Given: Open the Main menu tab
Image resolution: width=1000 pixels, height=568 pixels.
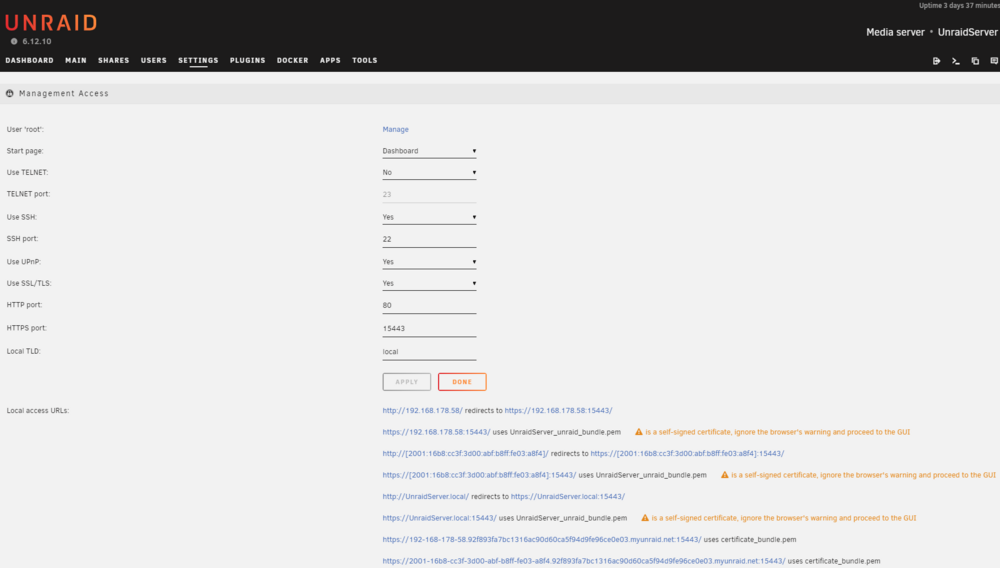Looking at the screenshot, I should (x=76, y=61).
